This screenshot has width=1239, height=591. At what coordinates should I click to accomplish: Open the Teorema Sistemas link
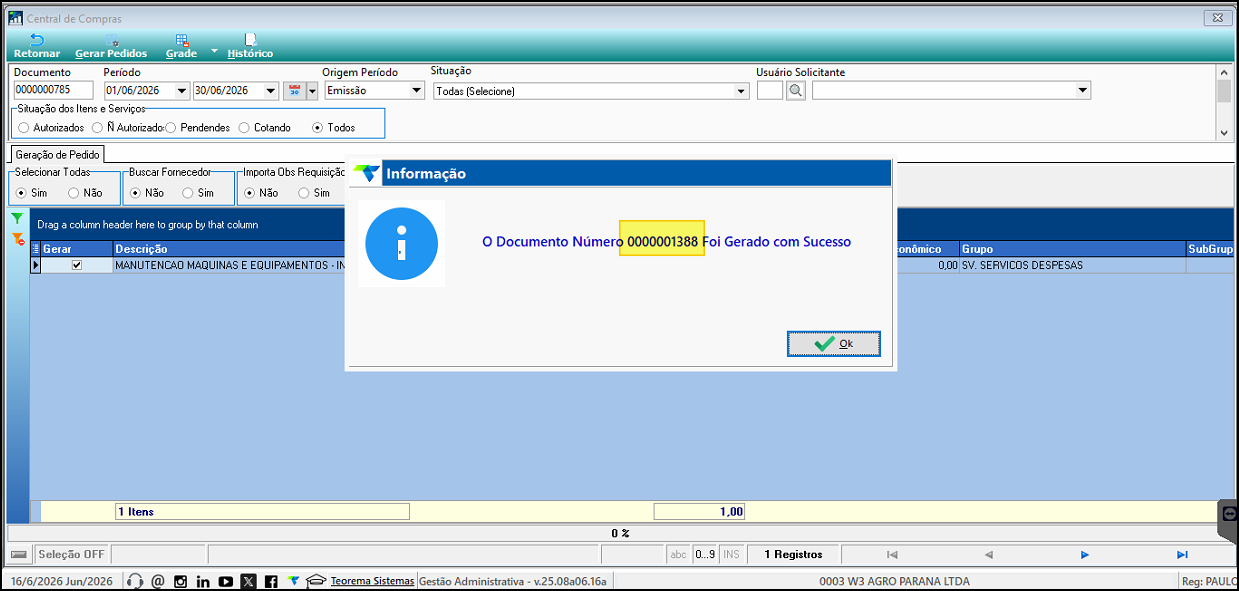[x=372, y=581]
